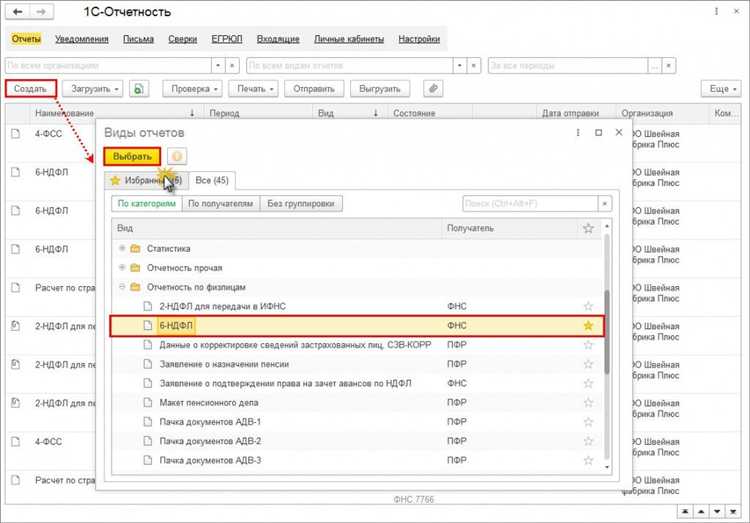Open the ЕГРЮЛ section
750x523 pixels.
coord(227,39)
